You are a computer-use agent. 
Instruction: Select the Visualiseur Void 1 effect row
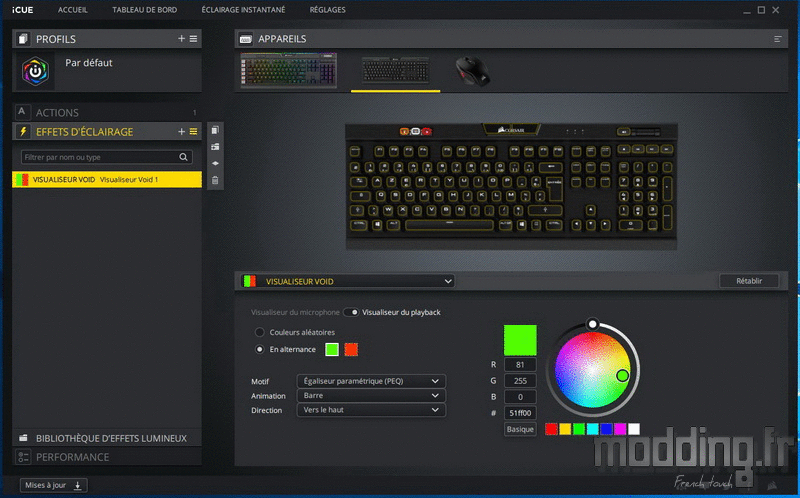pyautogui.click(x=107, y=180)
